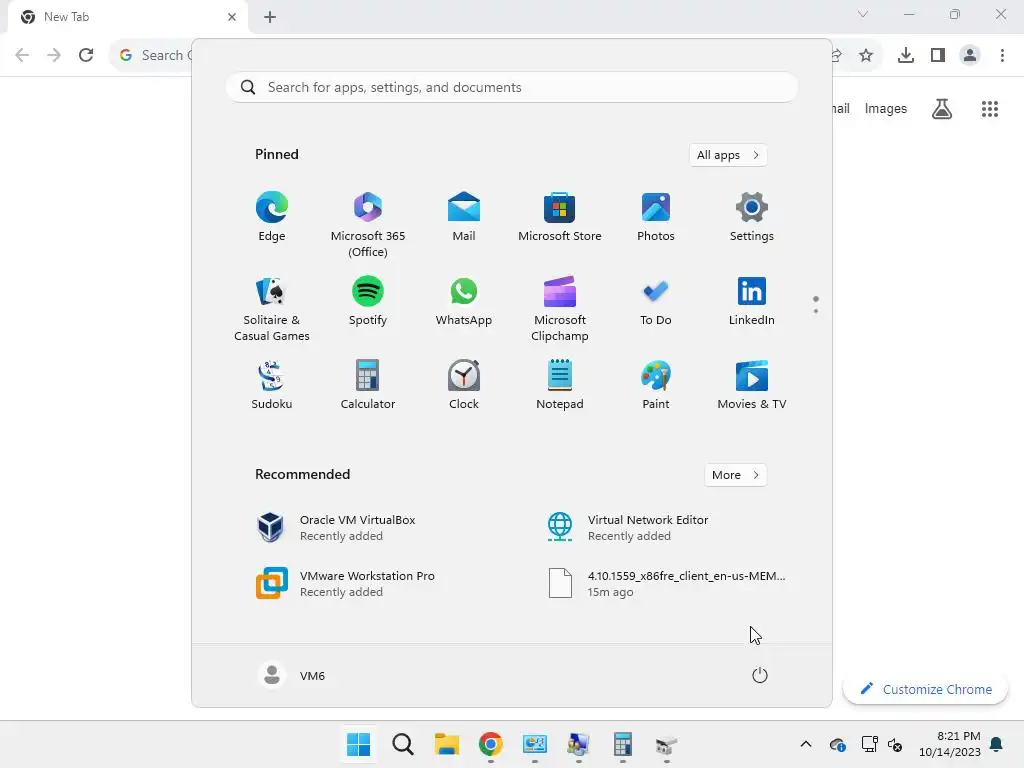Open LinkedIn pinned app

pyautogui.click(x=752, y=300)
